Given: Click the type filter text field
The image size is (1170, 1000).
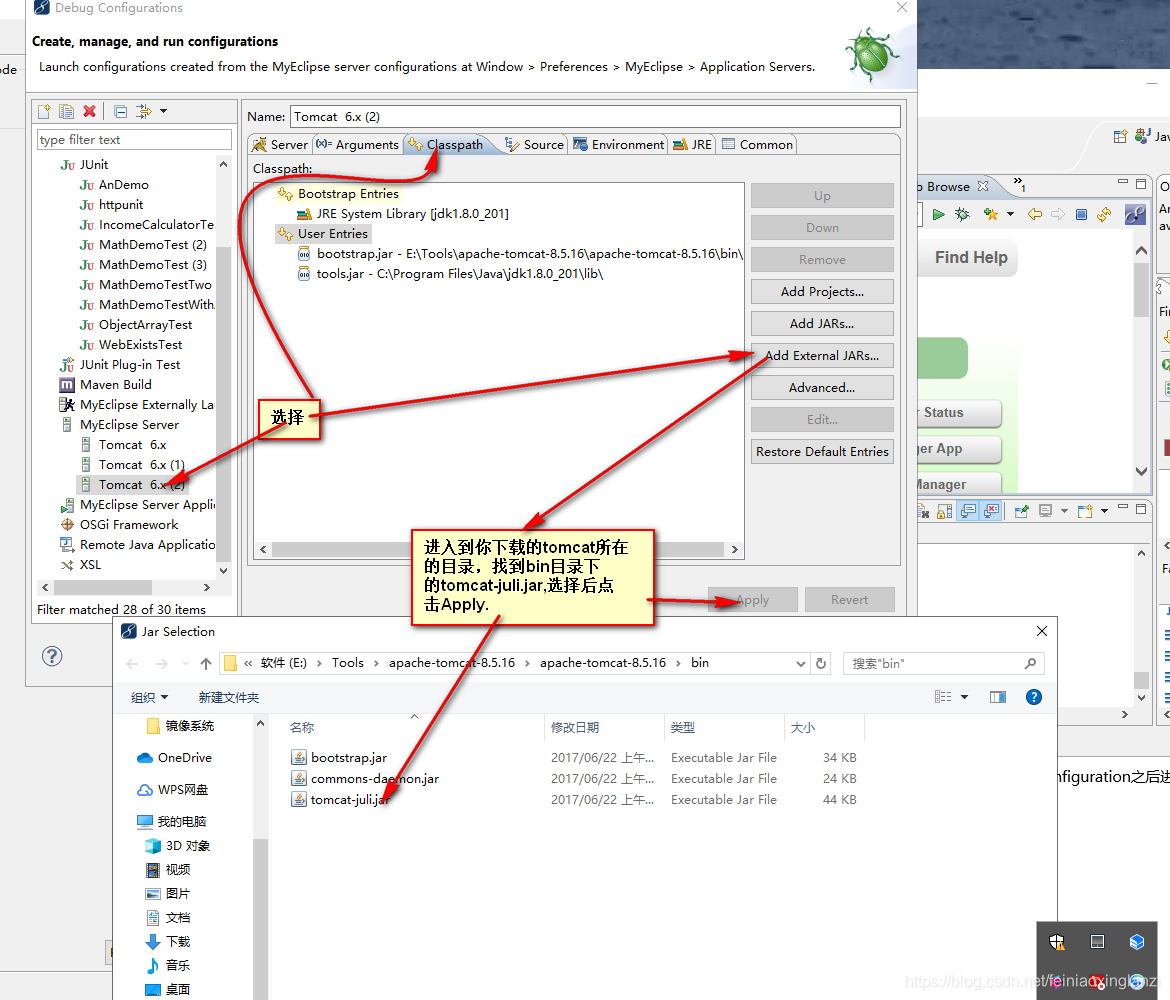Looking at the screenshot, I should click(x=134, y=138).
